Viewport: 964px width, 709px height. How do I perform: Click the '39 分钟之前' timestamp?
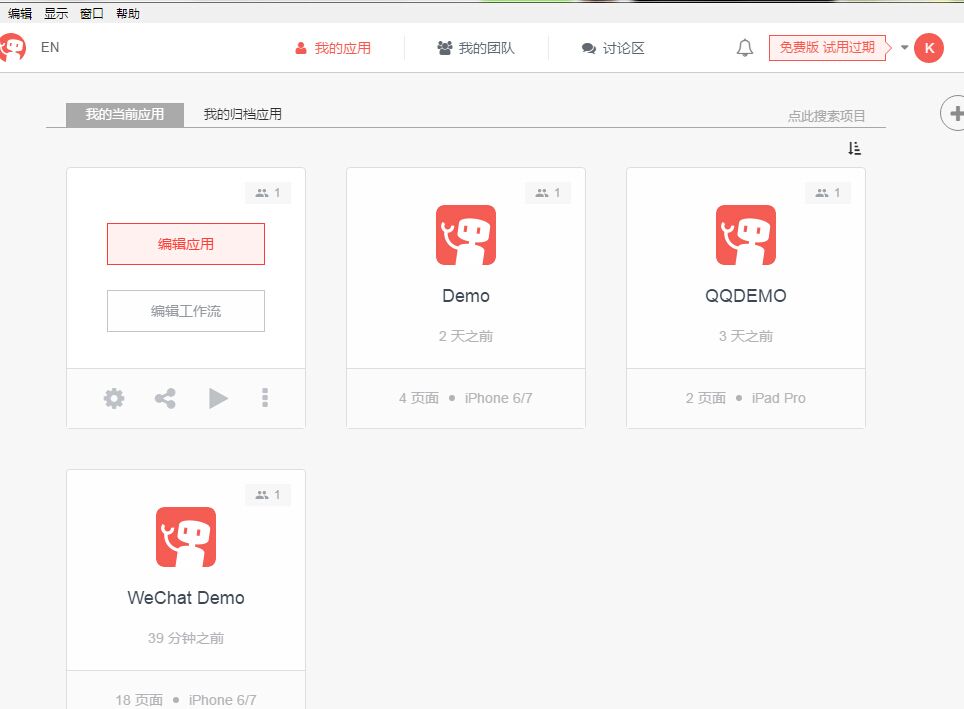pos(186,638)
